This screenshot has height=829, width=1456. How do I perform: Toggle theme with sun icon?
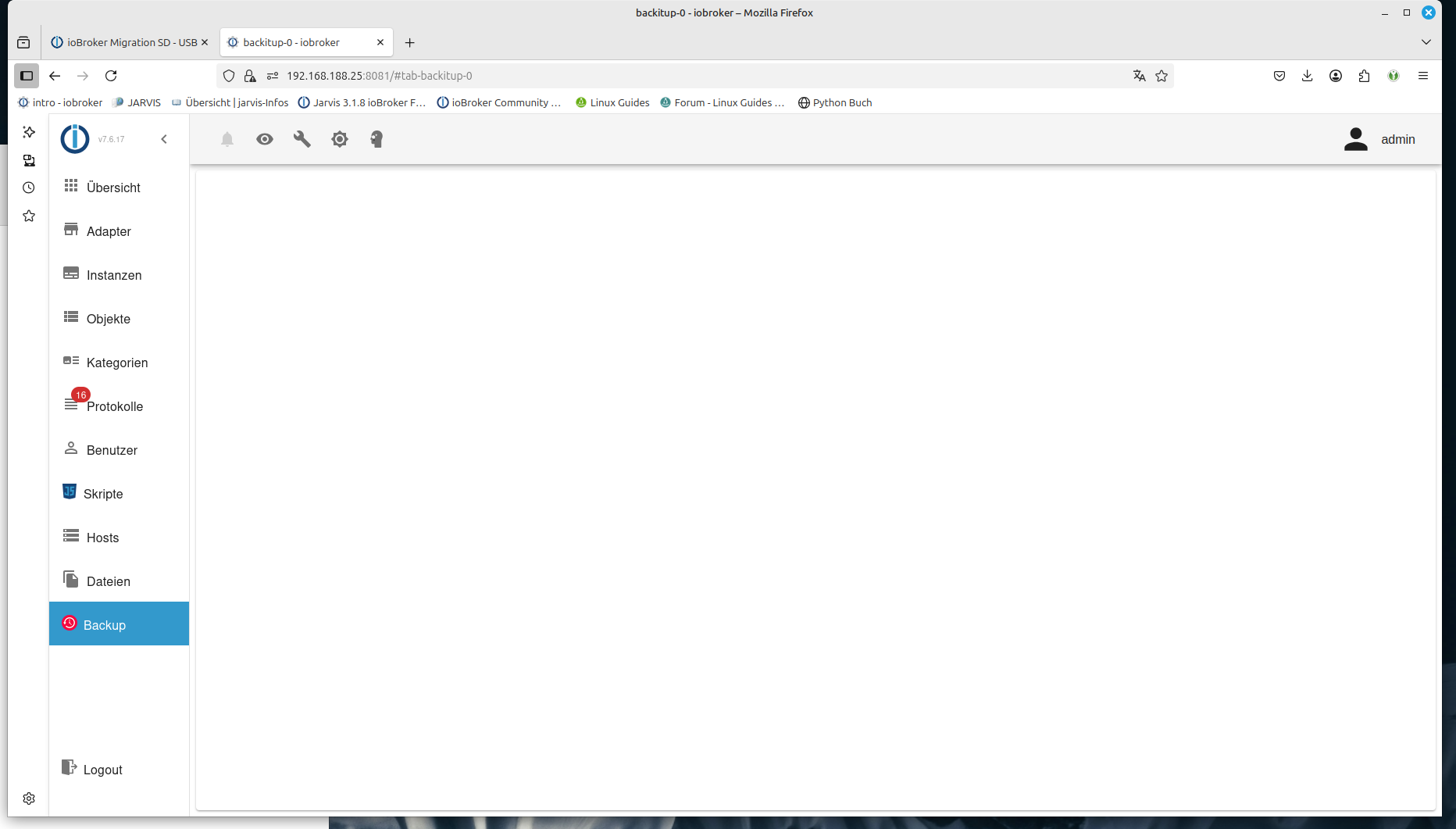(x=340, y=139)
